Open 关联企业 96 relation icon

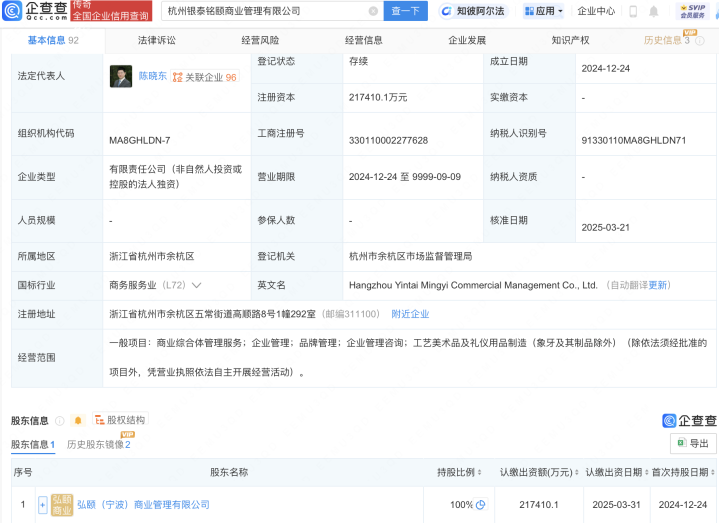[205, 77]
